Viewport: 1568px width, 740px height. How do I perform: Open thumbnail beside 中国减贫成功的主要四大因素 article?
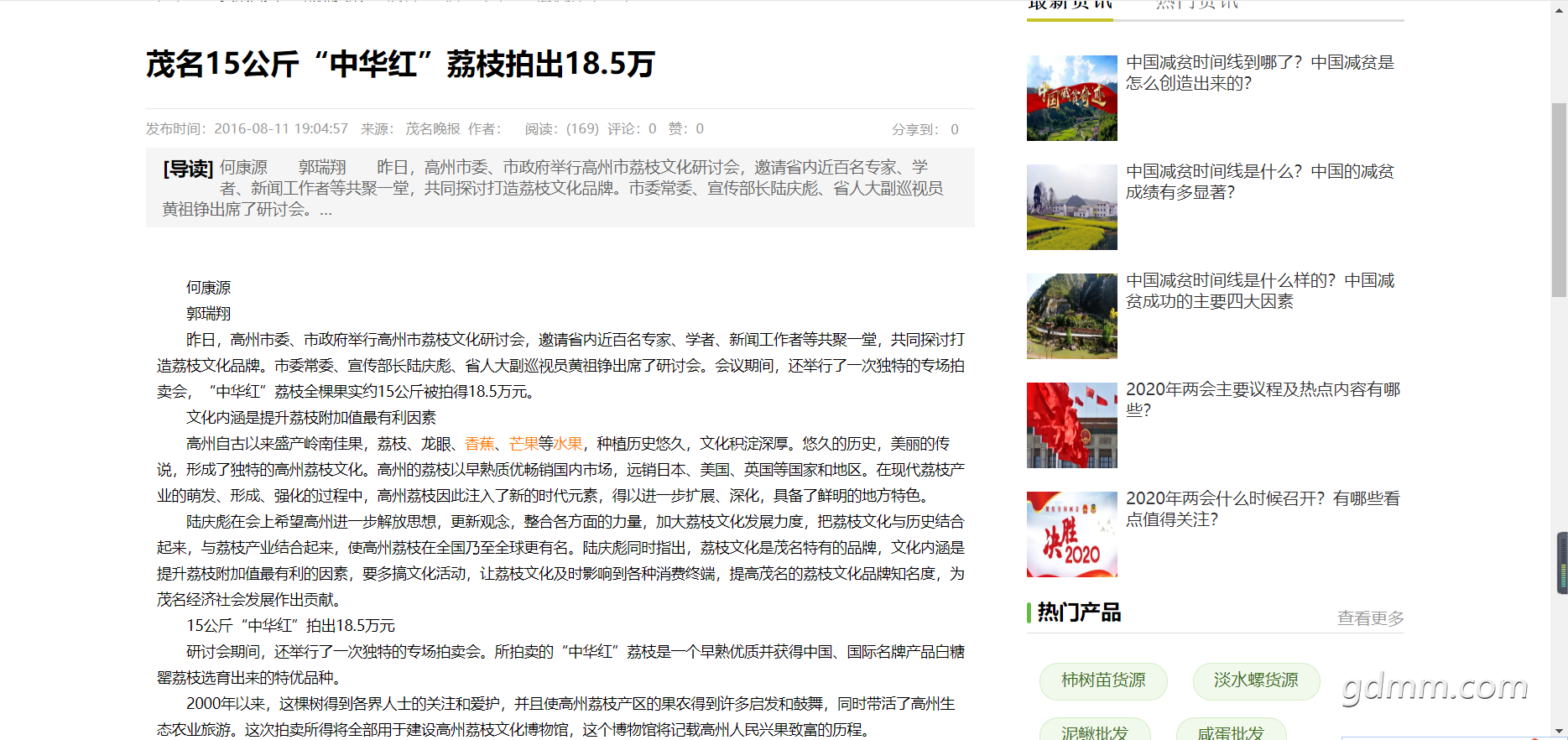1071,316
